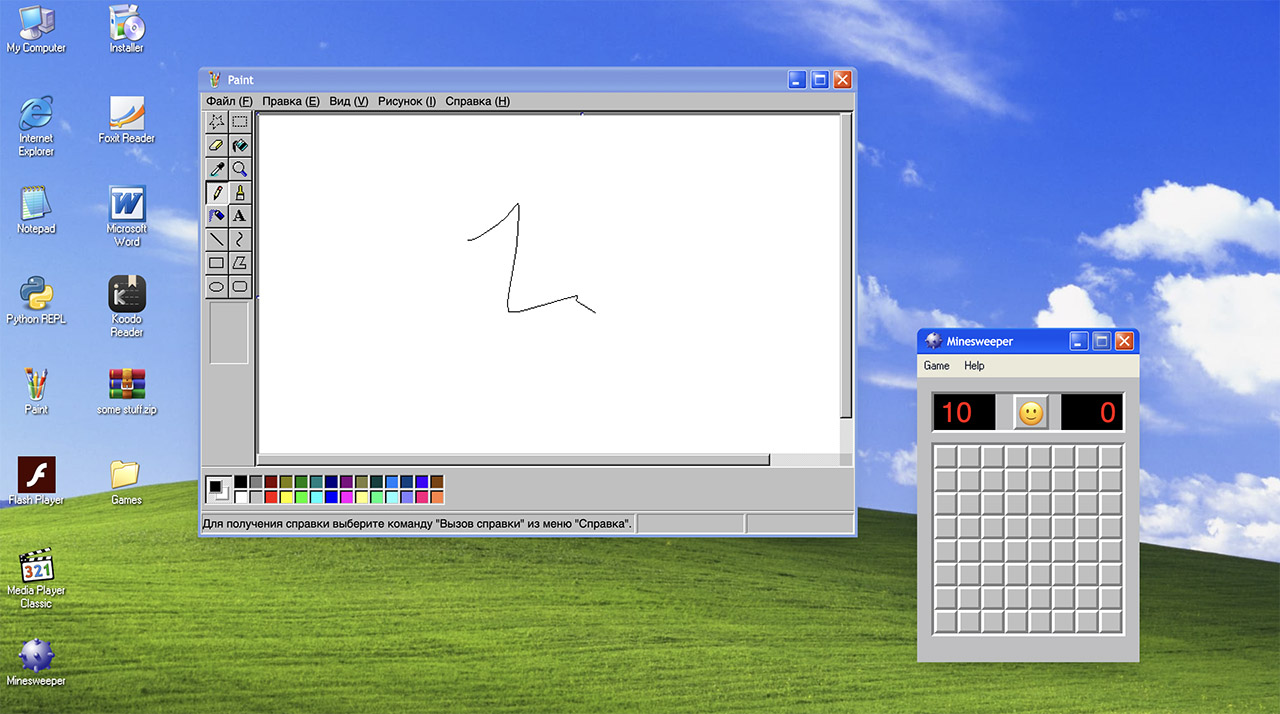The height and width of the screenshot is (714, 1280).
Task: Select the Rectangle shape tool
Action: (x=216, y=262)
